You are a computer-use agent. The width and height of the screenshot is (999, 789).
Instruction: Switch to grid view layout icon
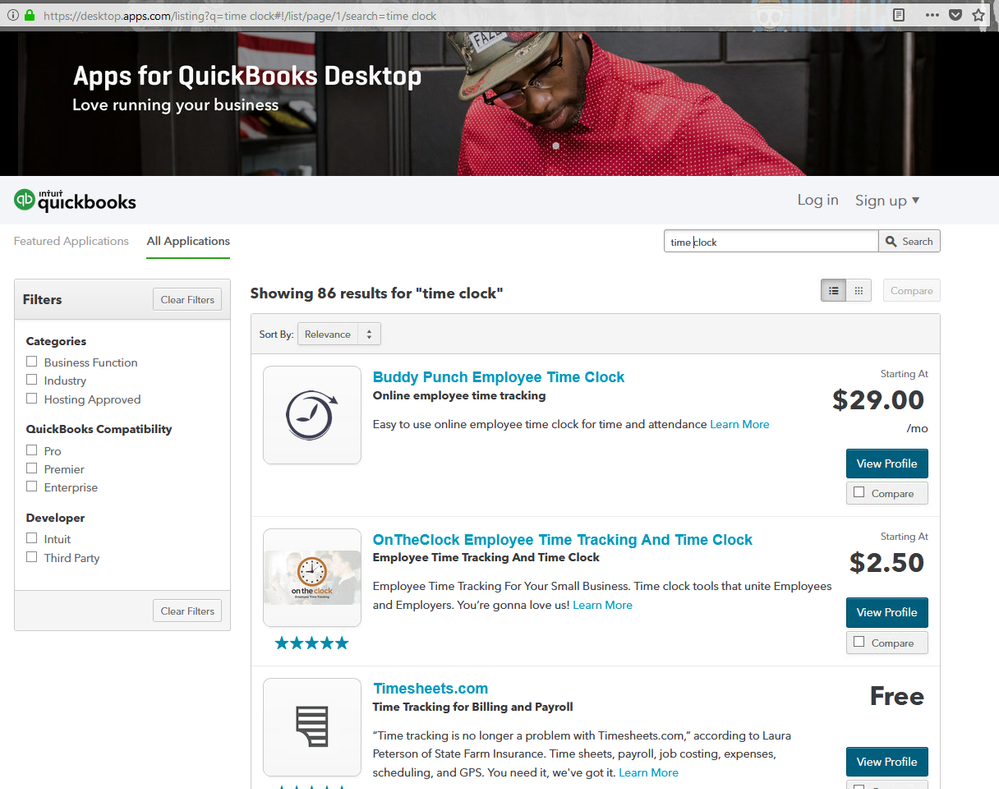tap(858, 291)
